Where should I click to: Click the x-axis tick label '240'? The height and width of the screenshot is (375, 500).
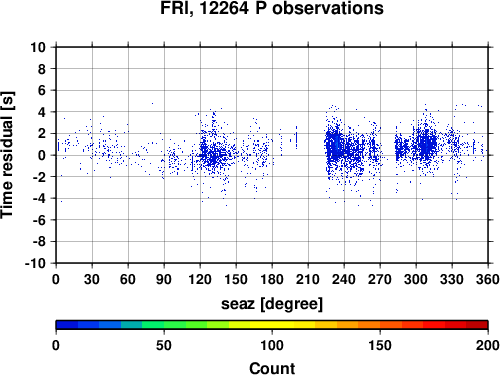pyautogui.click(x=344, y=279)
